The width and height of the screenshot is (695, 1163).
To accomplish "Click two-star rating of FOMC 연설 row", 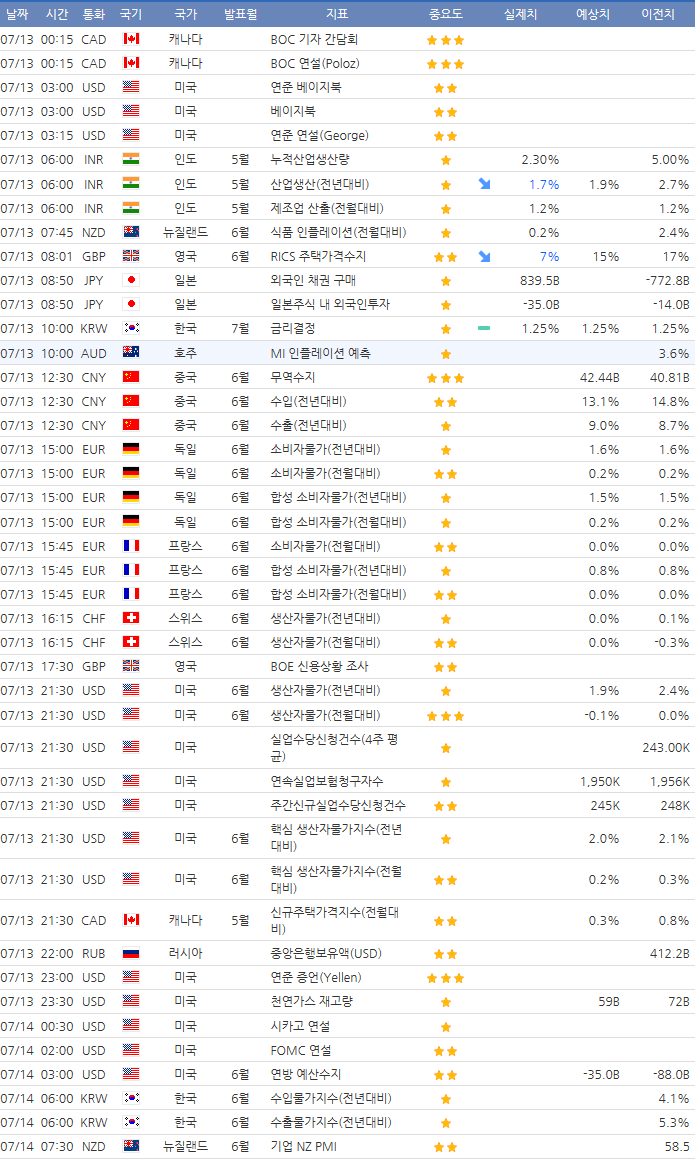I will (446, 1051).
